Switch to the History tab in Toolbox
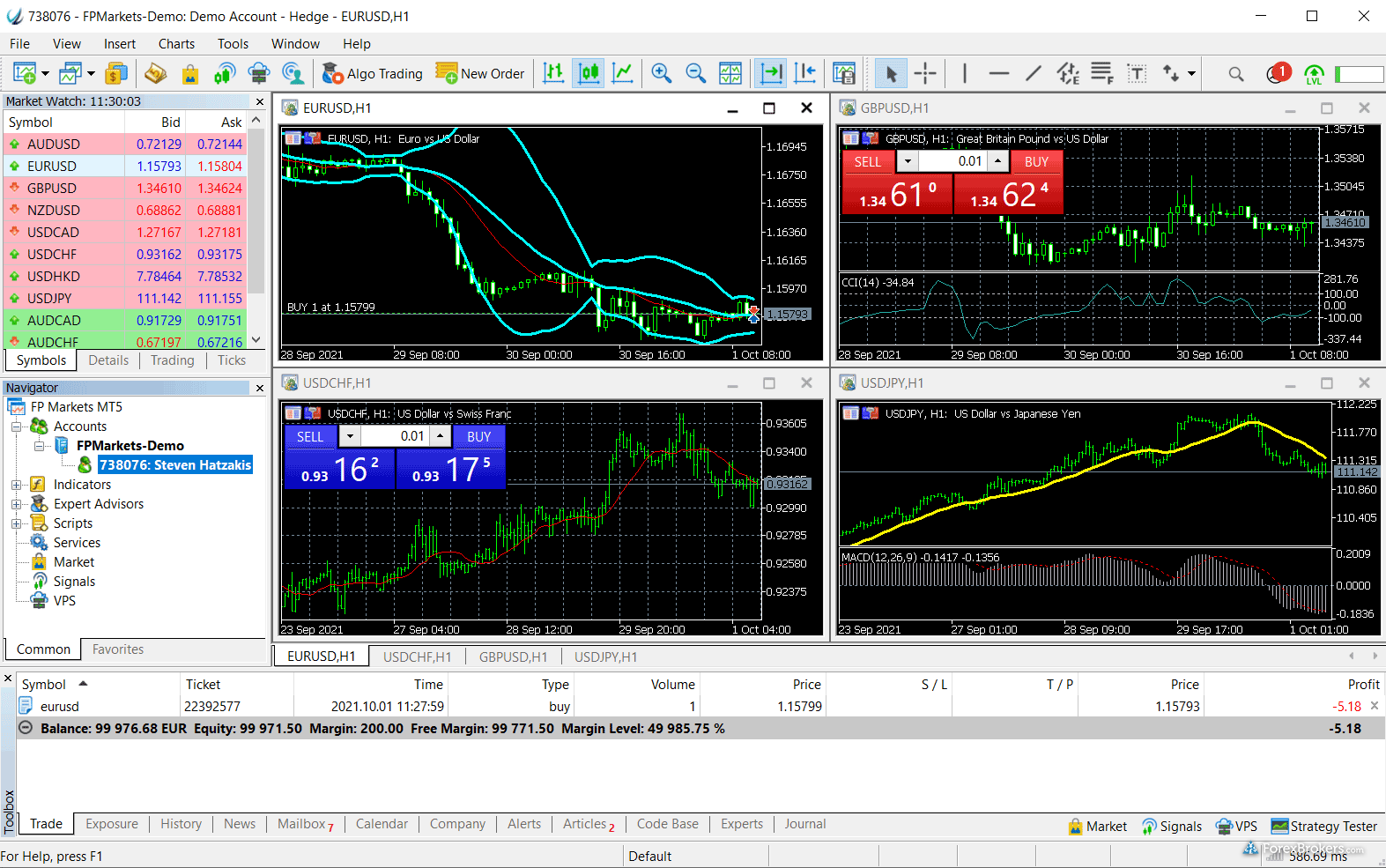The image size is (1386, 868). (x=181, y=824)
